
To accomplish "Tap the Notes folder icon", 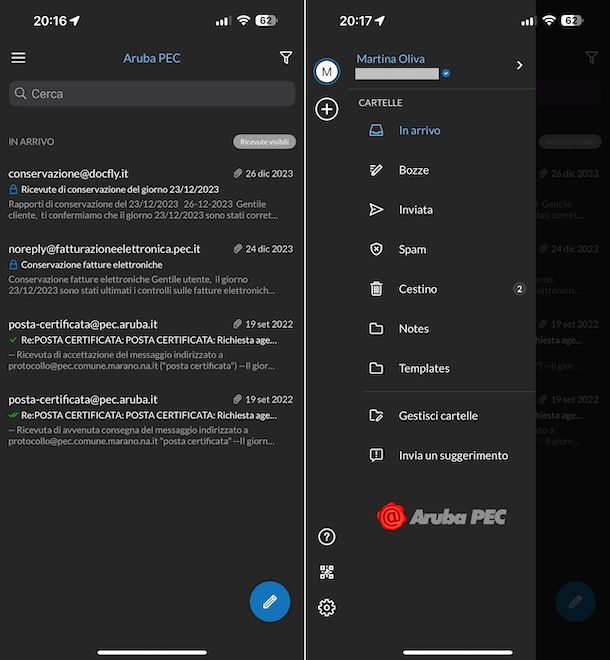I will (376, 329).
